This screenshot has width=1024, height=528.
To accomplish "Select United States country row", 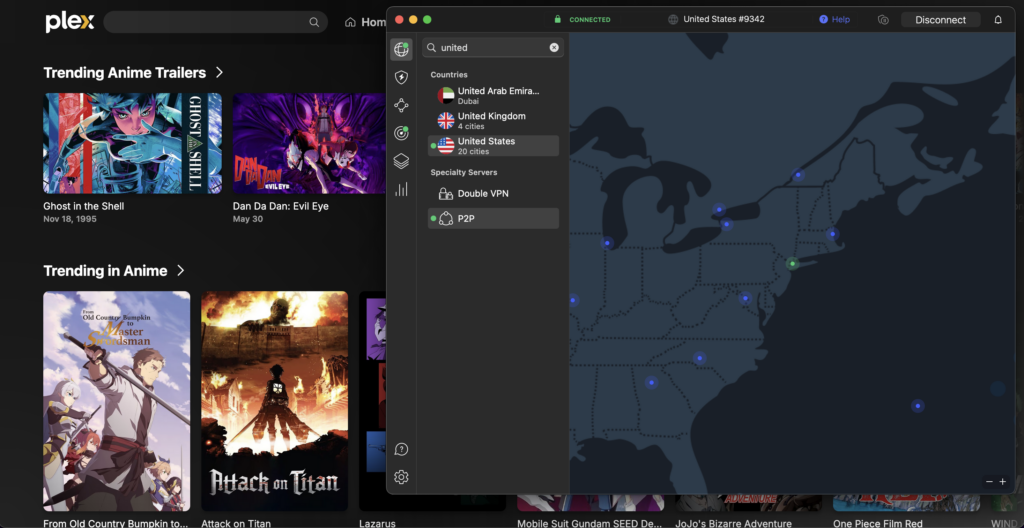I will tap(493, 146).
